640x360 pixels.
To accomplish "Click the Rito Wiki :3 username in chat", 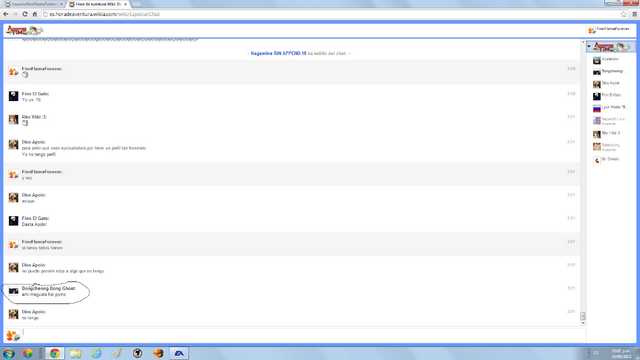I will tap(34, 117).
